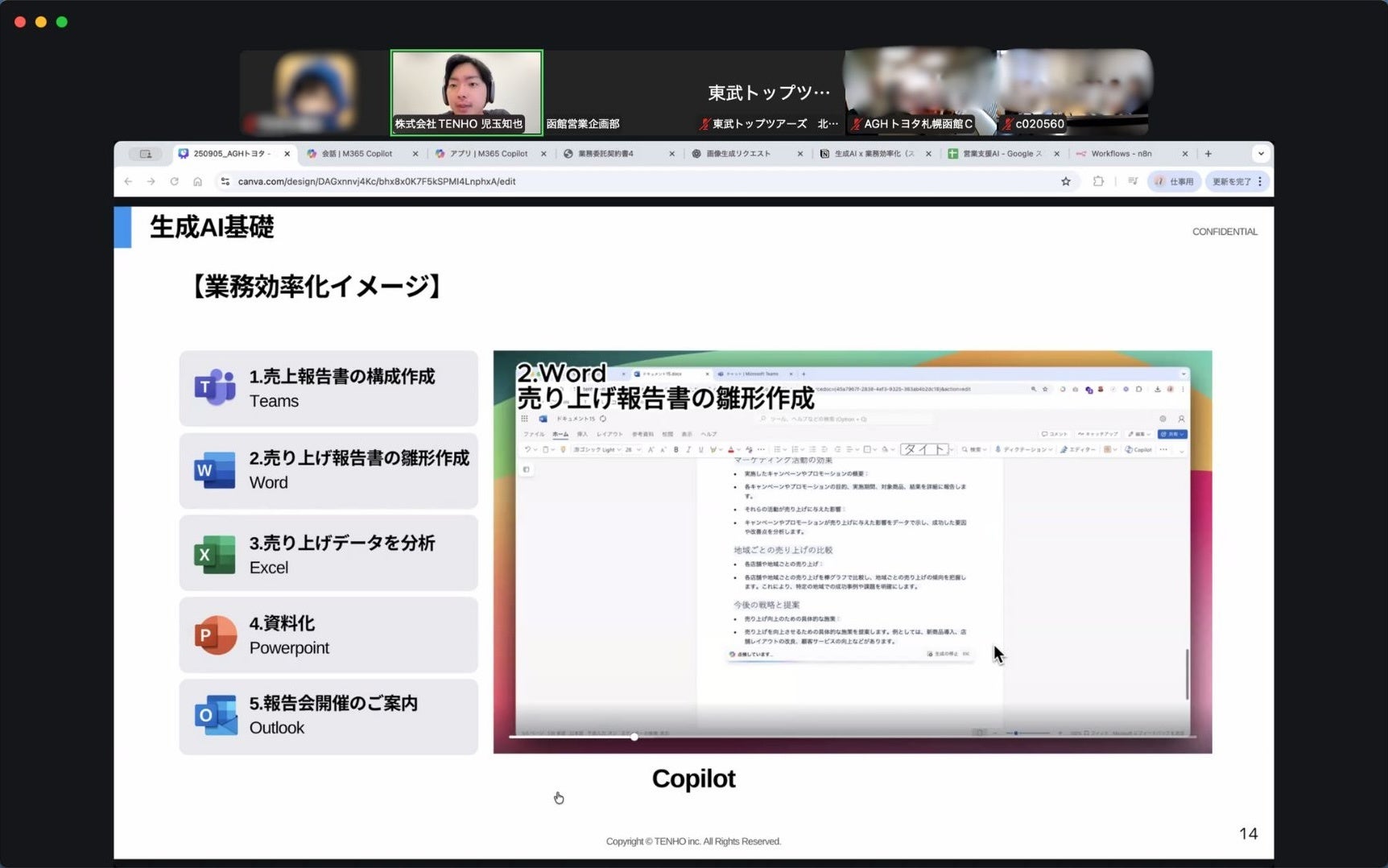Viewport: 1388px width, 868px height.
Task: Click the video progress bar playhead
Action: [634, 737]
